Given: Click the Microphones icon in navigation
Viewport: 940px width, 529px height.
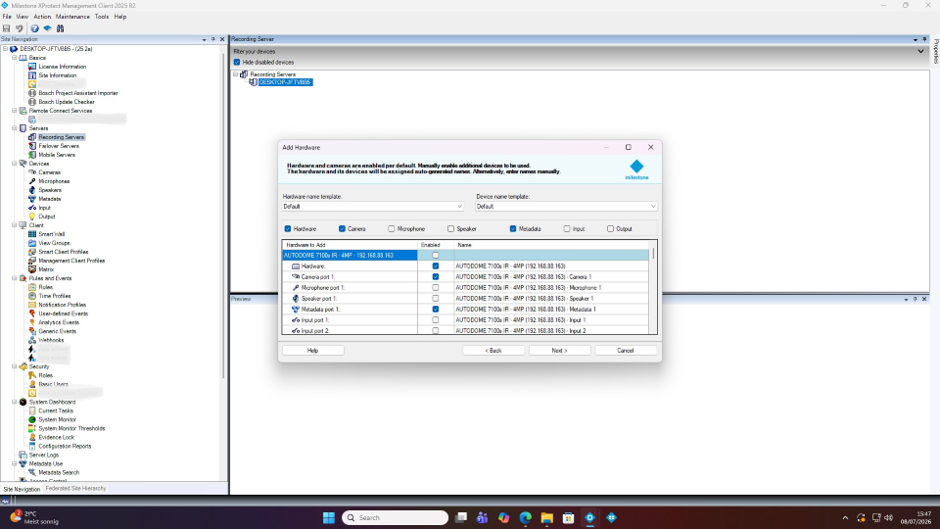Looking at the screenshot, I should [32, 181].
